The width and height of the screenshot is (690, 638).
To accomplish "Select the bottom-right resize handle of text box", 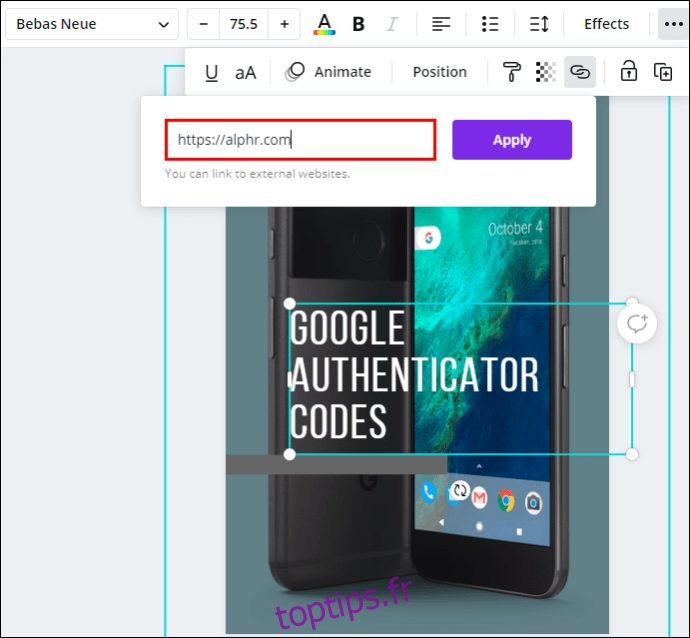I will (632, 455).
